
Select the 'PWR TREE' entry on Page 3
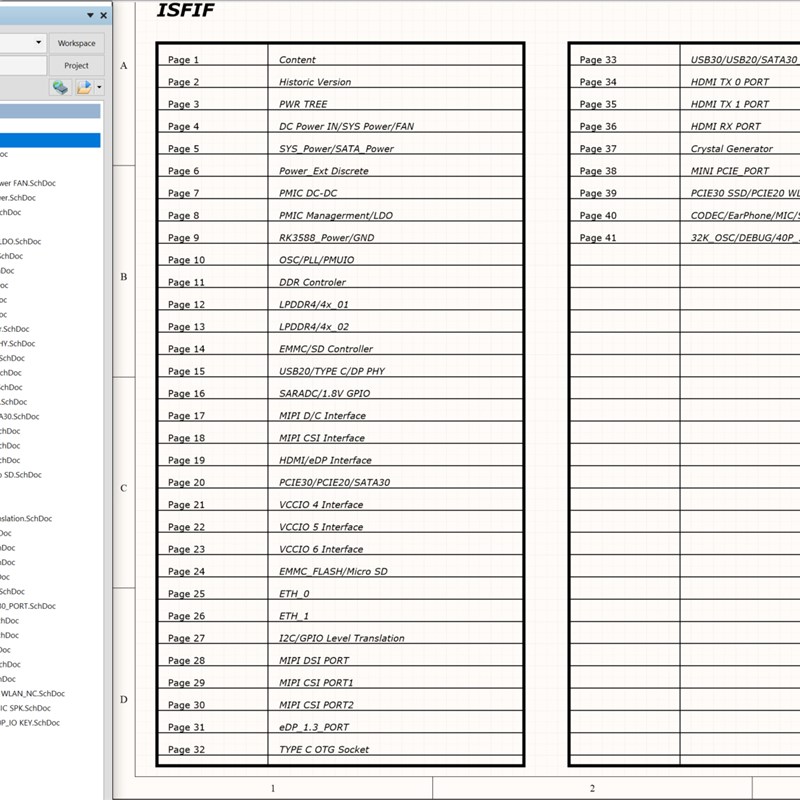pos(303,104)
